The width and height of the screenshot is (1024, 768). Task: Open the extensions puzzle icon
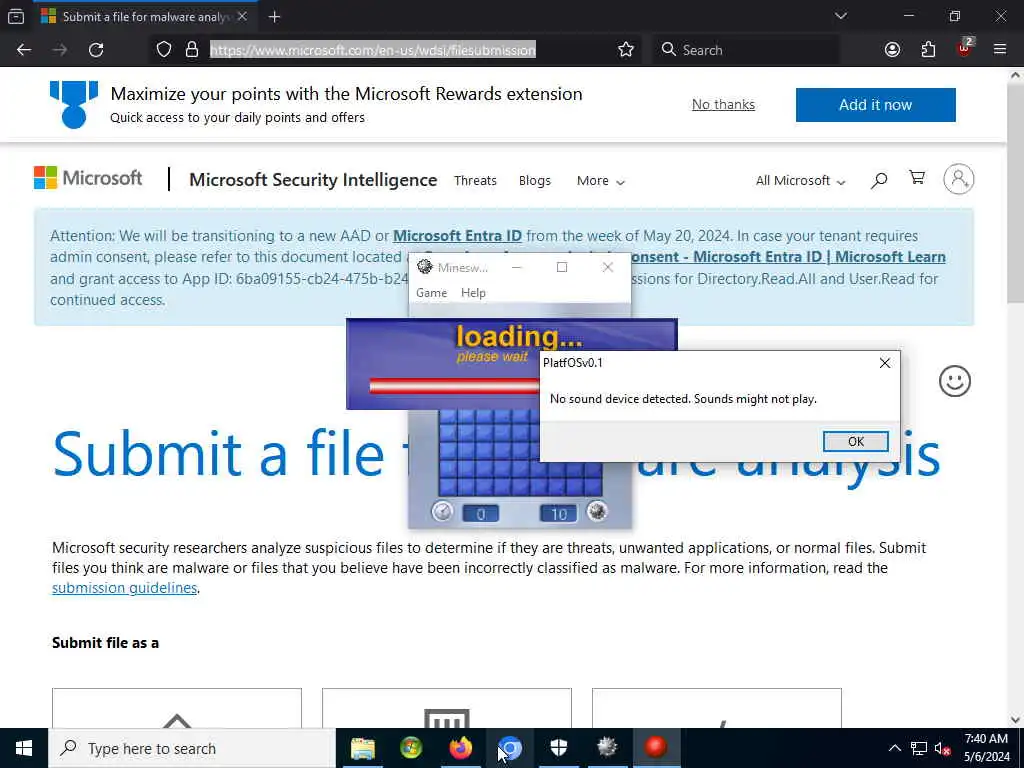click(x=928, y=50)
